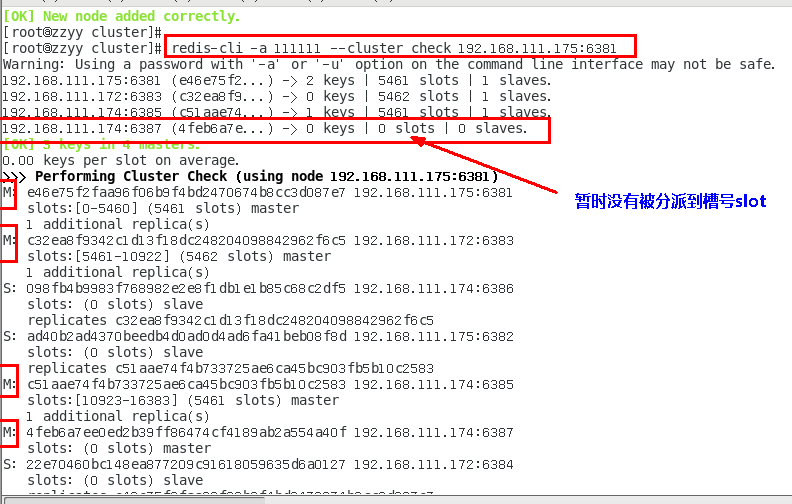Select slave node ID starting ad40b2ad4370

(x=186, y=337)
